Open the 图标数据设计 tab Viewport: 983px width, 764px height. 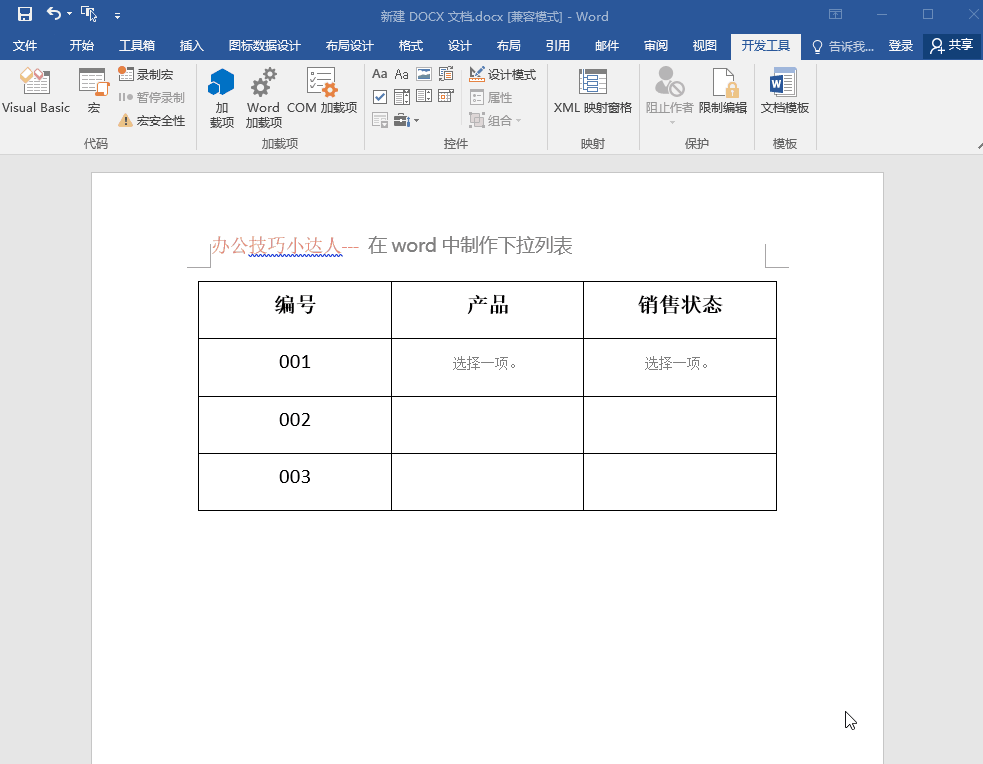[x=265, y=46]
